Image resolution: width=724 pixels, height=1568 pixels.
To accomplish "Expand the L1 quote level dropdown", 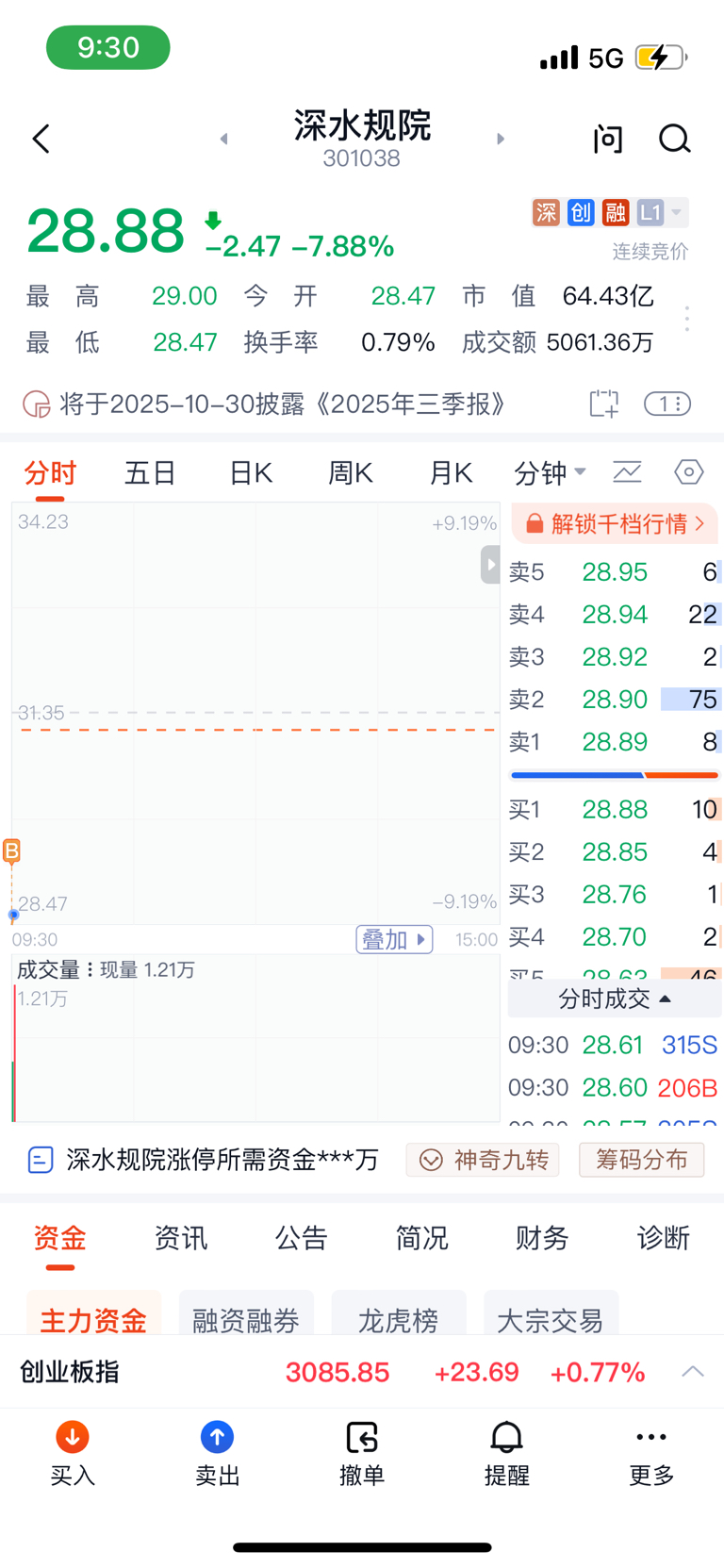I will click(x=662, y=213).
